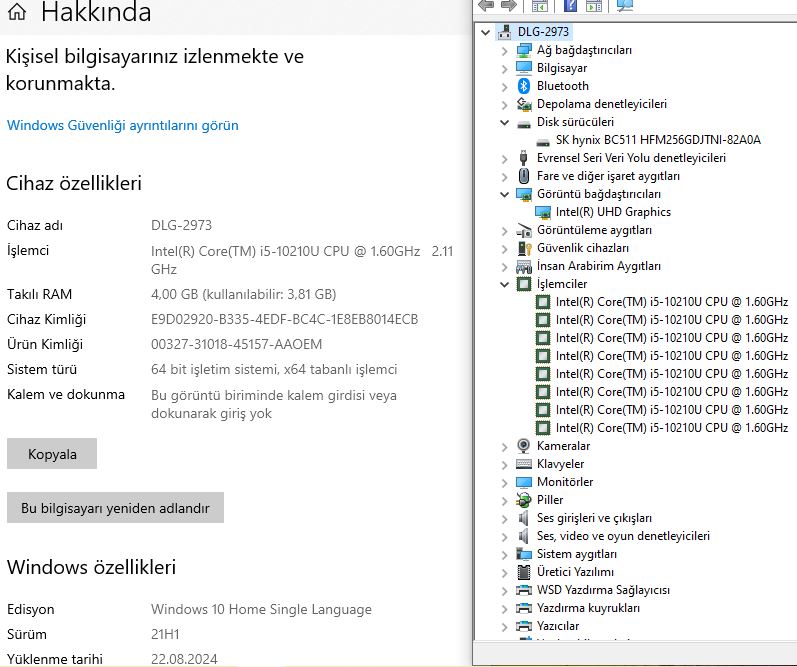797x667 pixels.
Task: Click the product ID 00327-31018-45157-AAOEM
Action: coord(236,344)
